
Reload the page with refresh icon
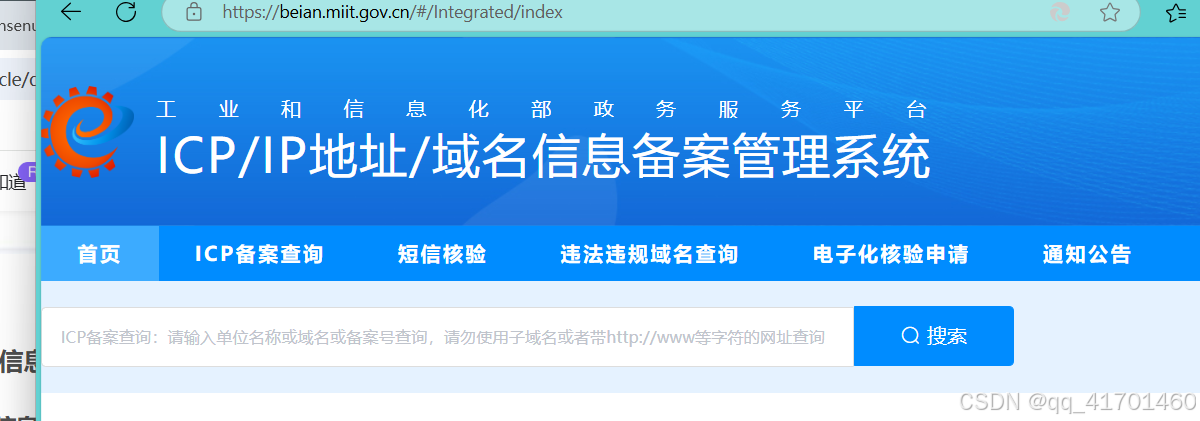click(126, 12)
